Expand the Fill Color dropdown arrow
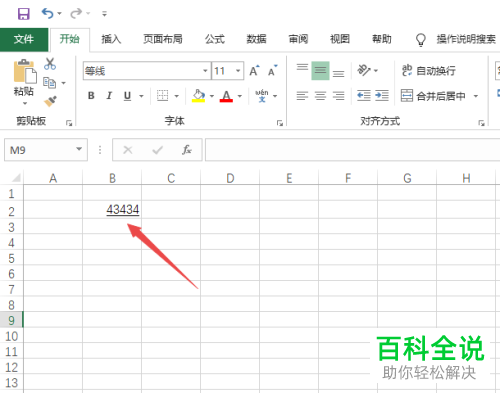 [212, 96]
